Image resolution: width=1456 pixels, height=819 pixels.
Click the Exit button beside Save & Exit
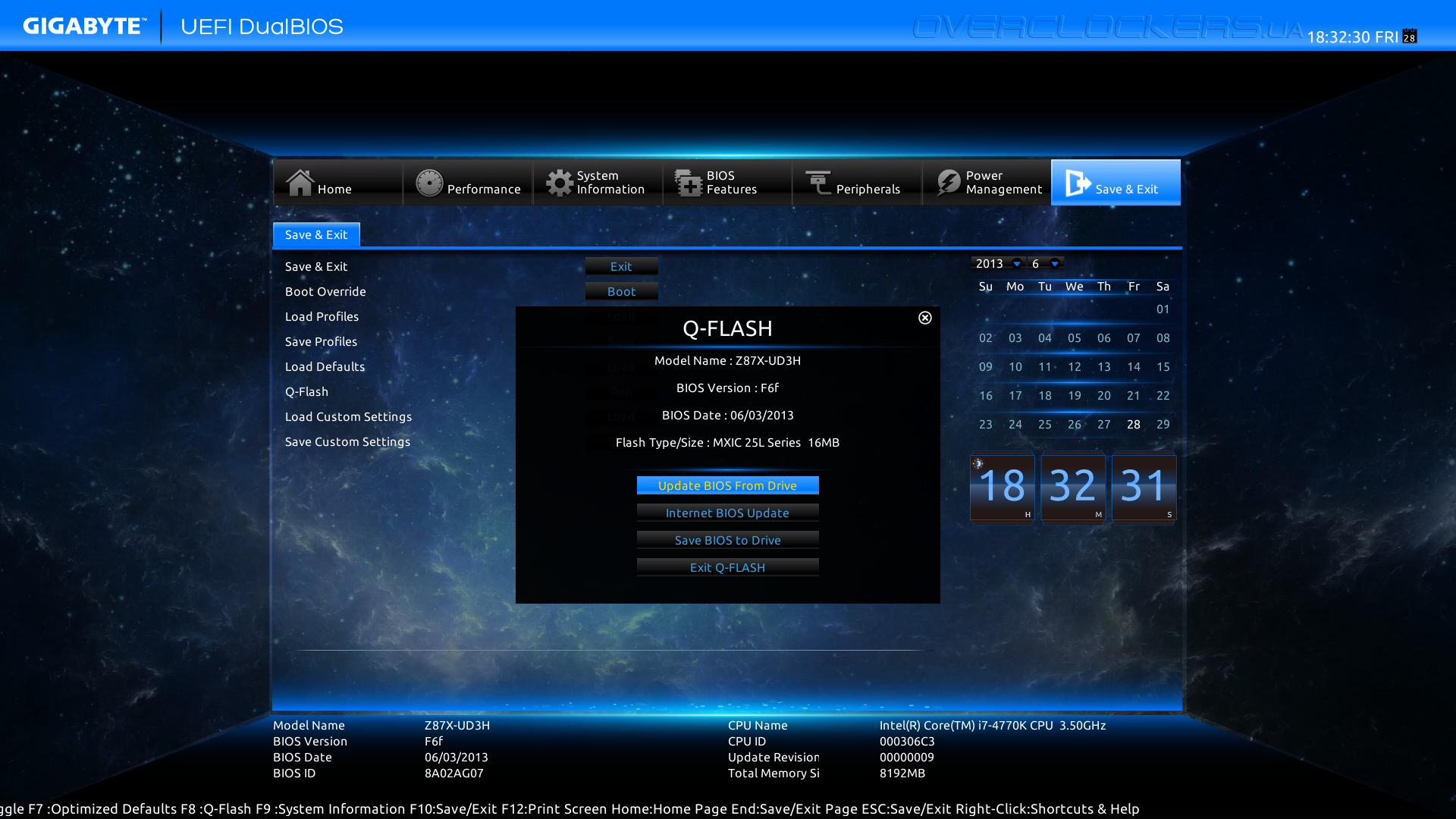[621, 266]
